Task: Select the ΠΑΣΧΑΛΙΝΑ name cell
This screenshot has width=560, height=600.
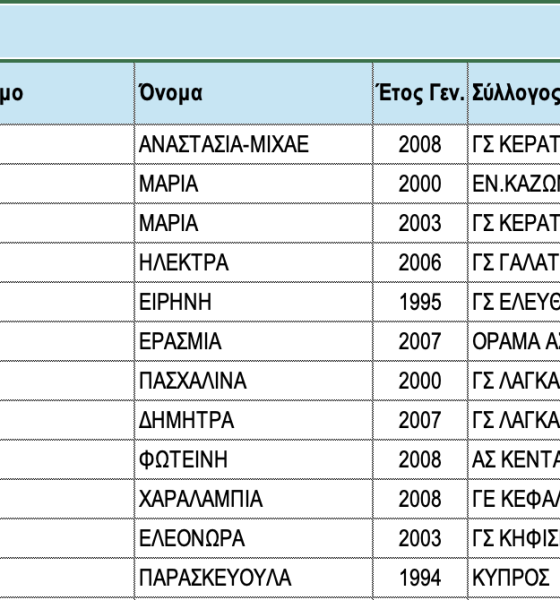Action: tap(253, 381)
